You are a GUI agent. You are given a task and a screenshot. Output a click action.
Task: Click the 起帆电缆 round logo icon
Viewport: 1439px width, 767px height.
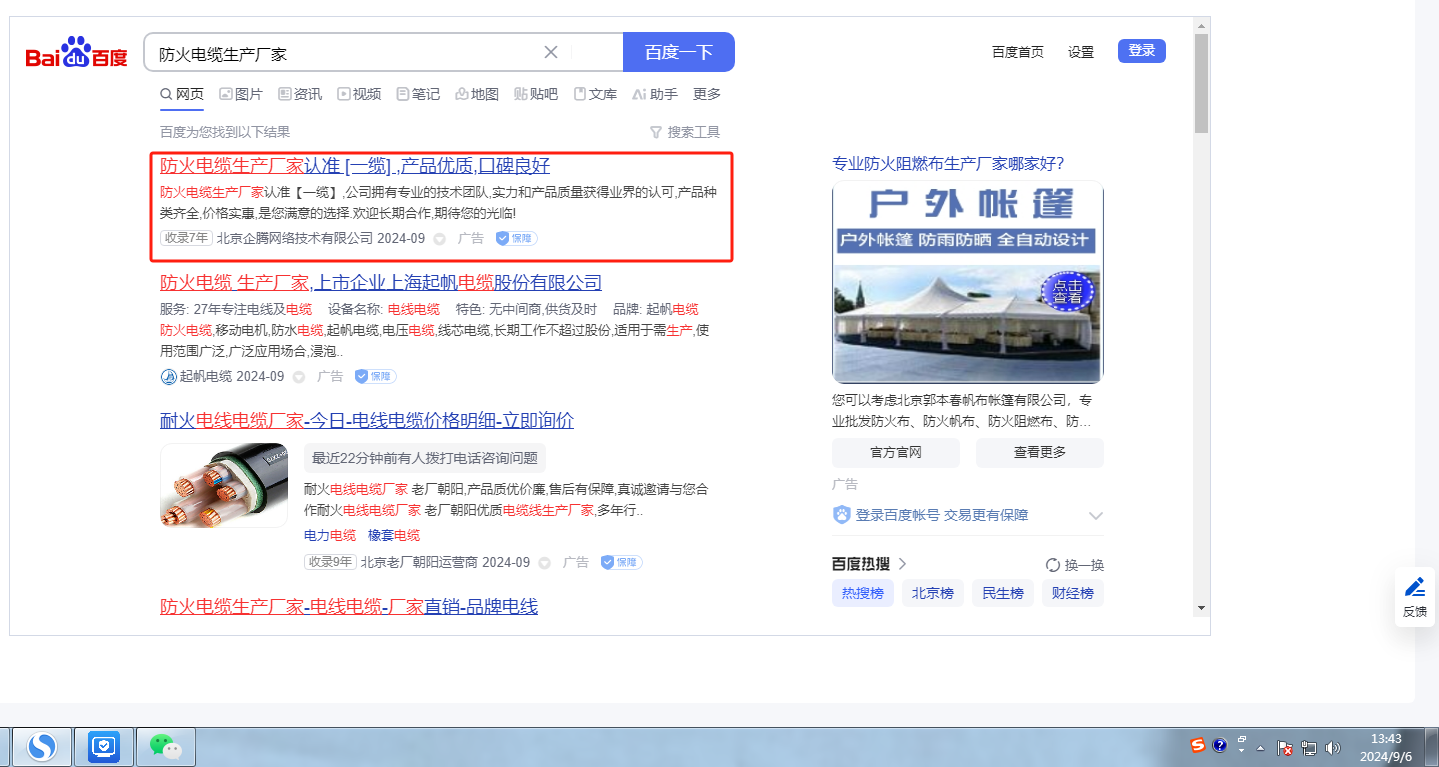point(168,377)
